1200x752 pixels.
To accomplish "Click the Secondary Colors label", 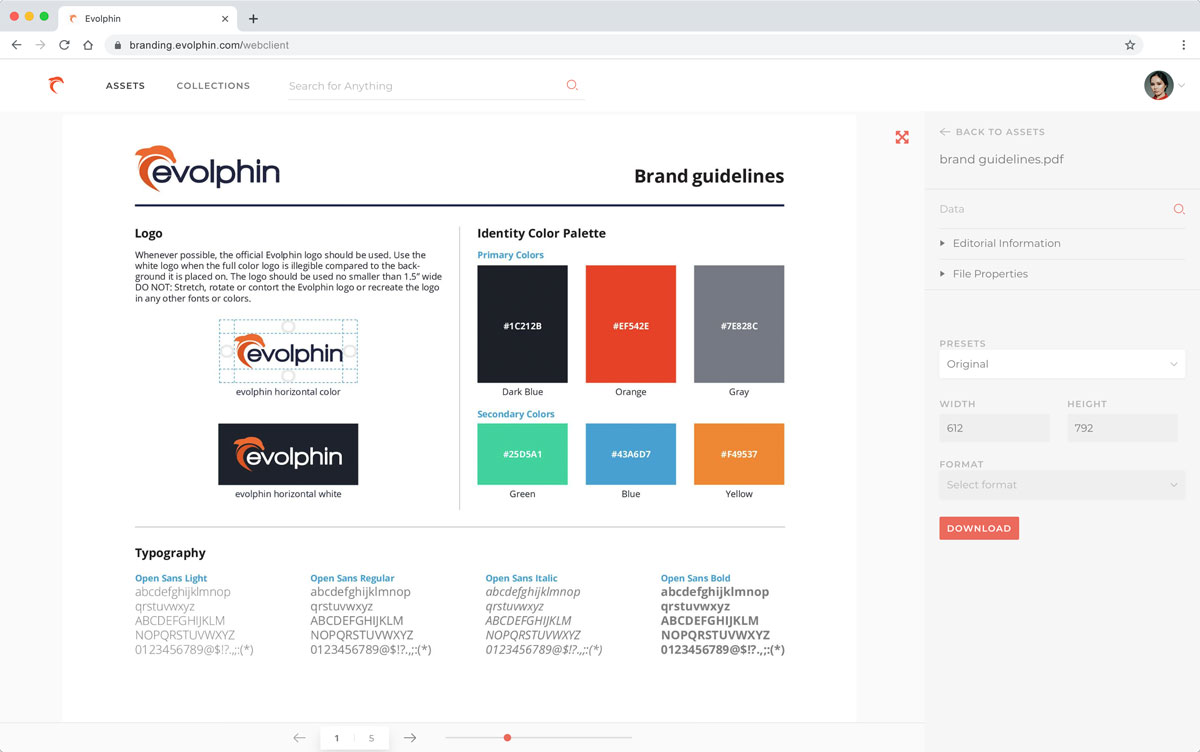I will coord(515,414).
